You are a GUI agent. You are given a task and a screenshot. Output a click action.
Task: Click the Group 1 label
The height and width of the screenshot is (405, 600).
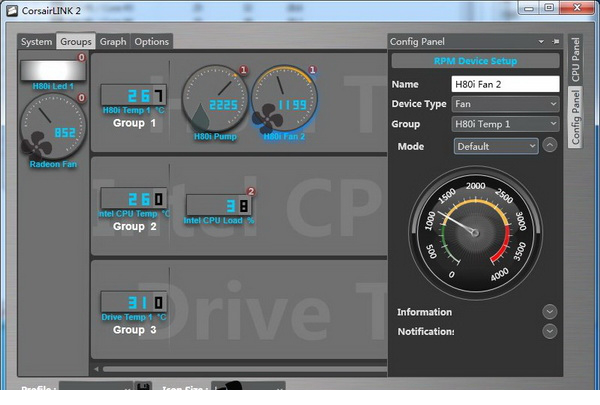point(134,123)
